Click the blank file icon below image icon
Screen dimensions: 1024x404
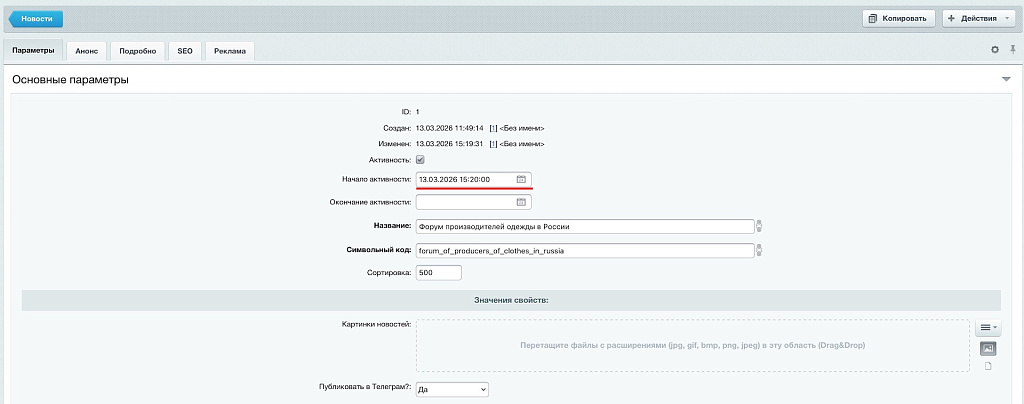988,366
